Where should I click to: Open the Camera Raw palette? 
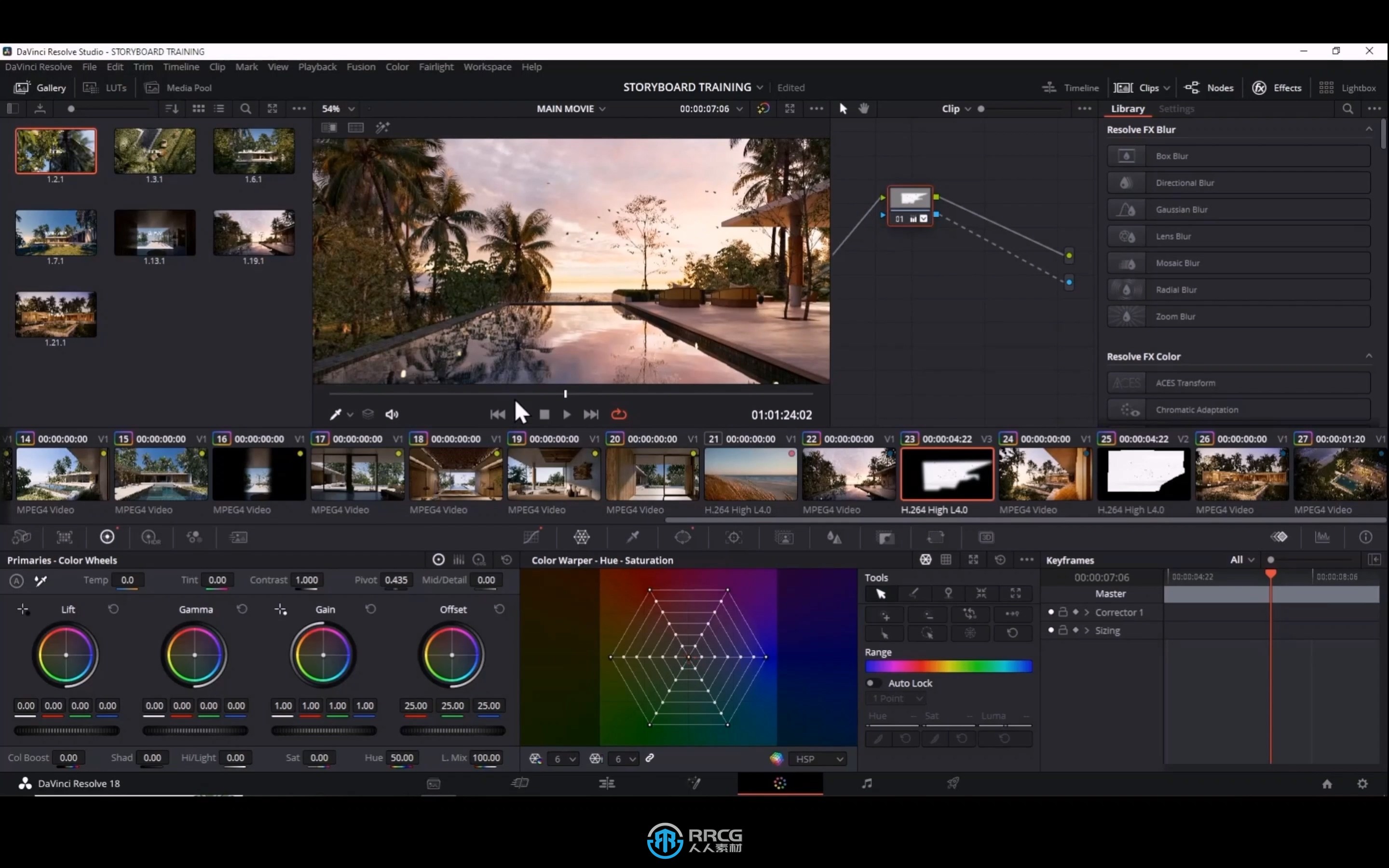point(21,537)
